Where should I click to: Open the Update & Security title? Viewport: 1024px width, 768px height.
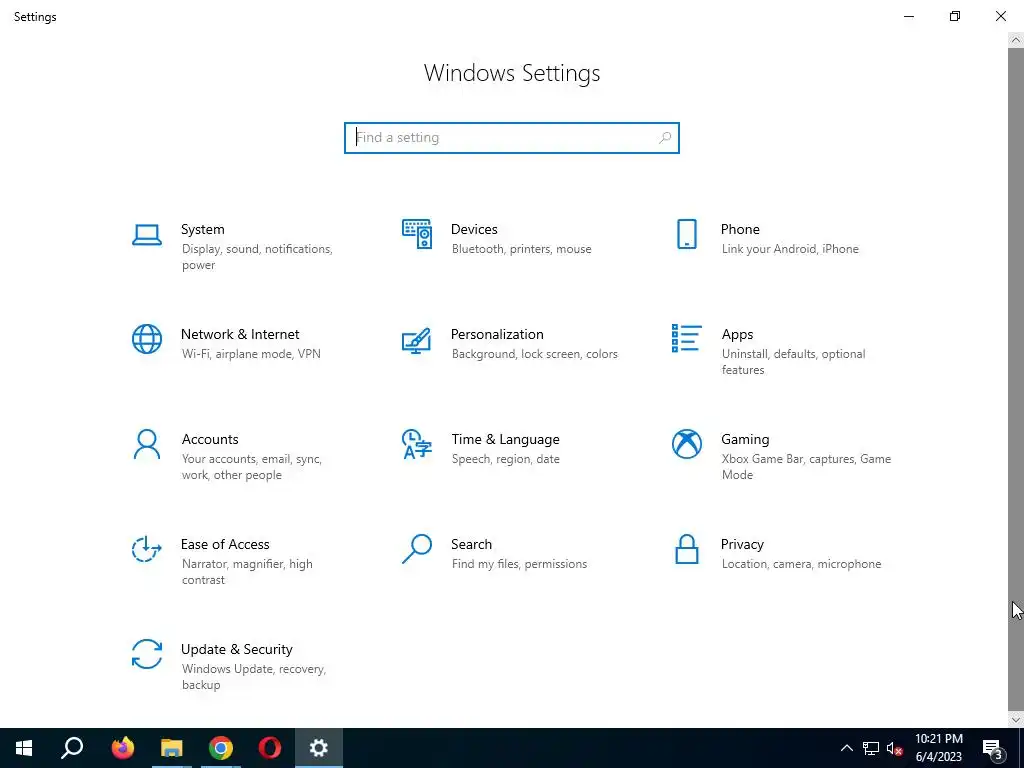click(x=236, y=650)
